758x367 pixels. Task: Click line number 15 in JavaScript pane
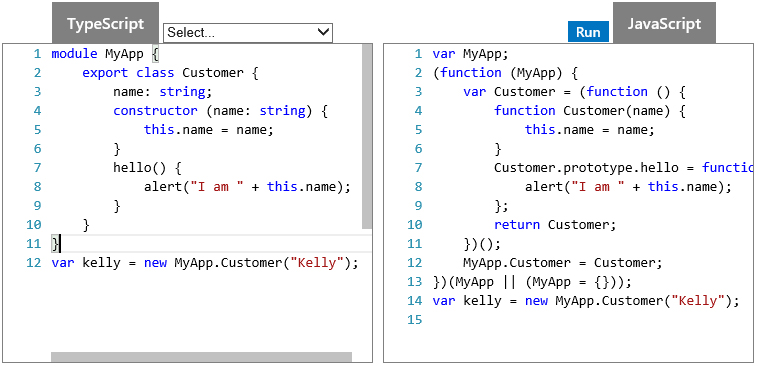point(415,320)
